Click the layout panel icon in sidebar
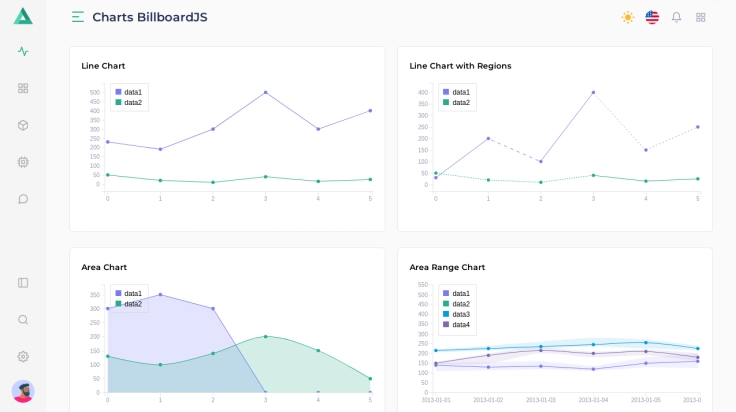 tap(23, 283)
